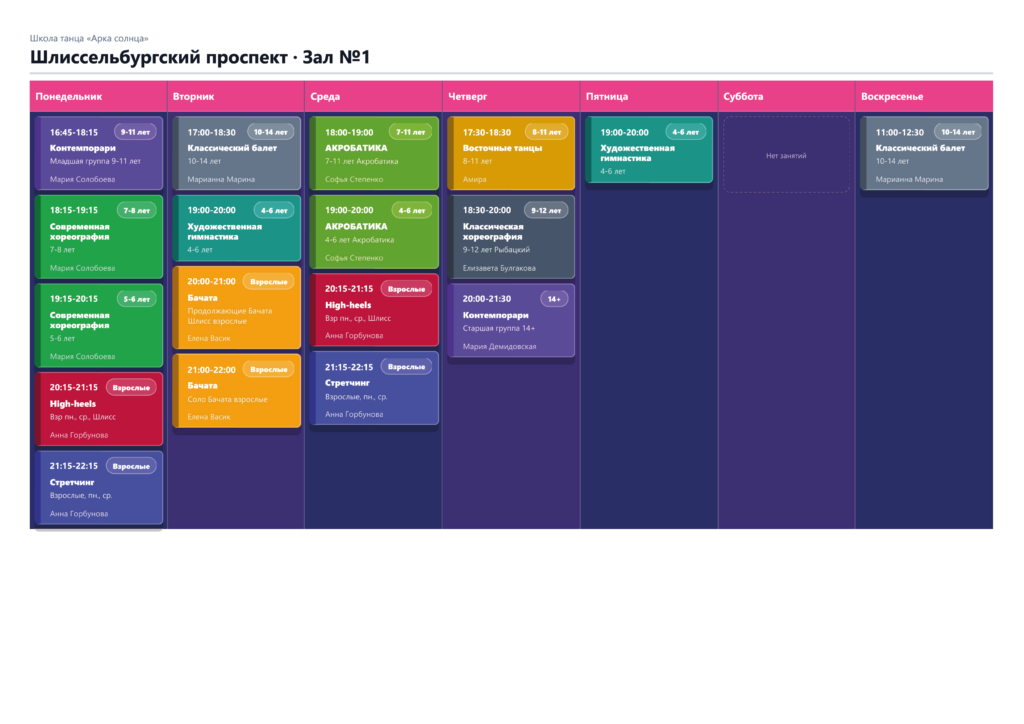Click the 14+ badge on Контемпорари
The image size is (1024, 724).
coord(554,299)
